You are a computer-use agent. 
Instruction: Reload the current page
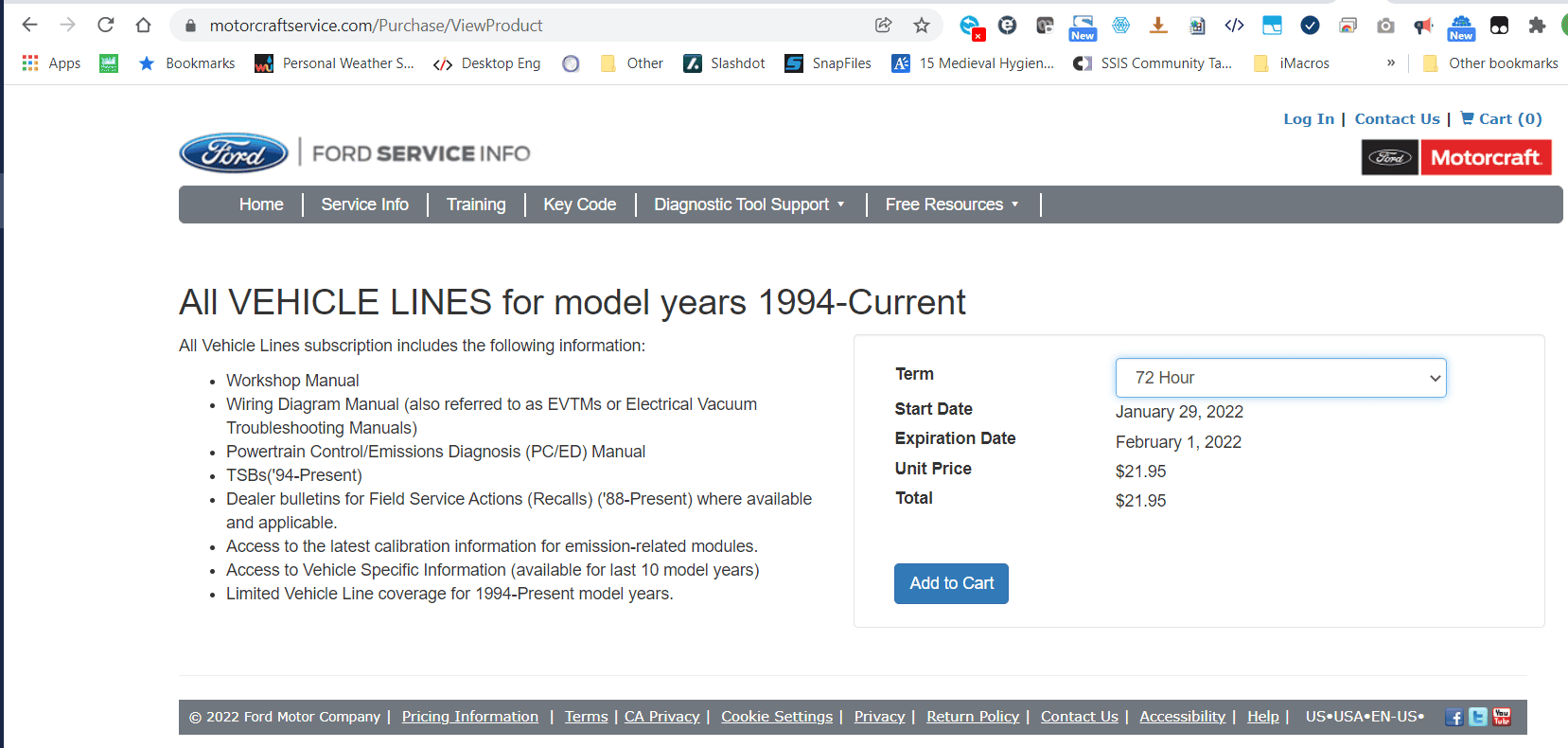(x=105, y=26)
